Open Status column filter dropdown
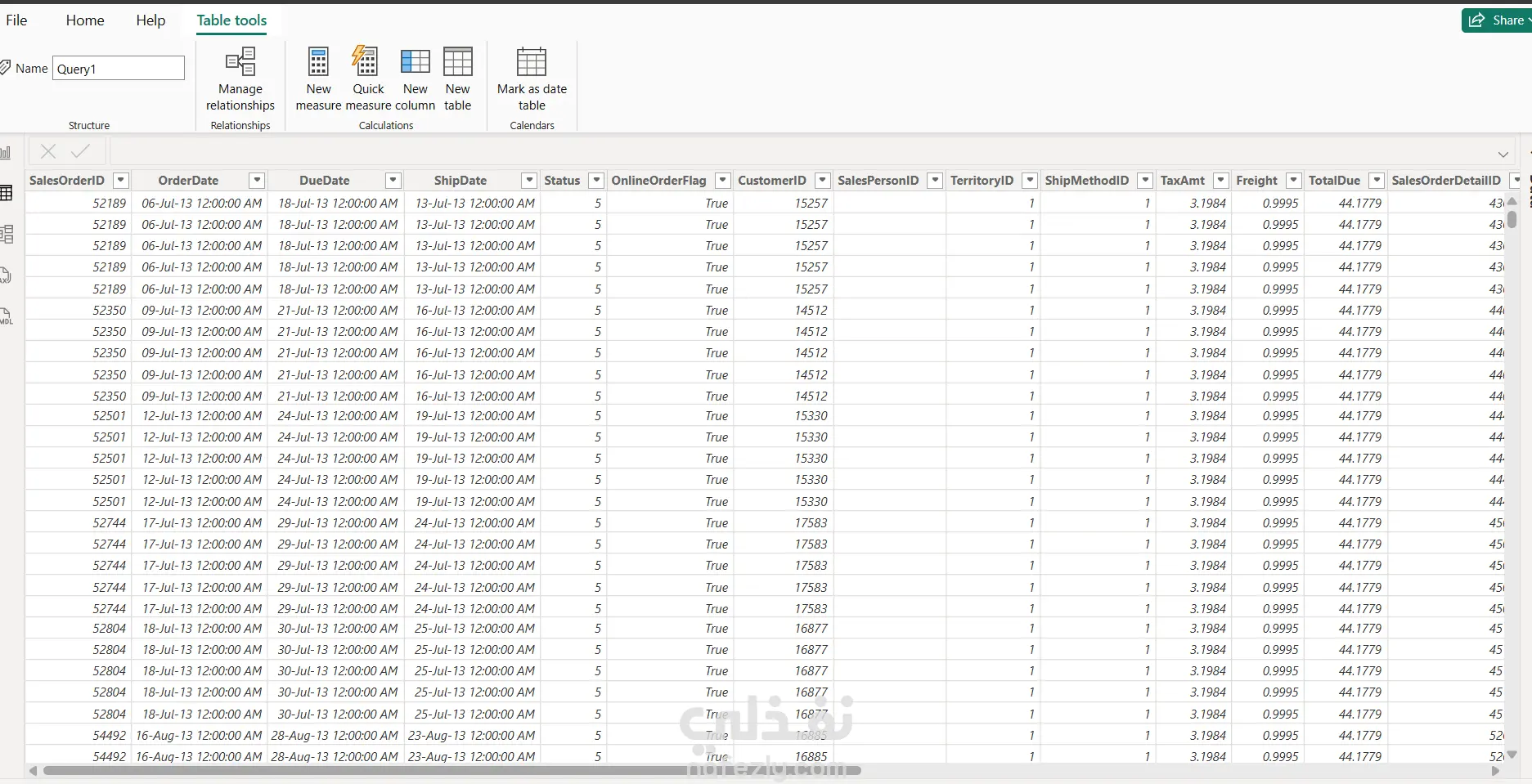Viewport: 1532px width, 784px height. (597, 180)
